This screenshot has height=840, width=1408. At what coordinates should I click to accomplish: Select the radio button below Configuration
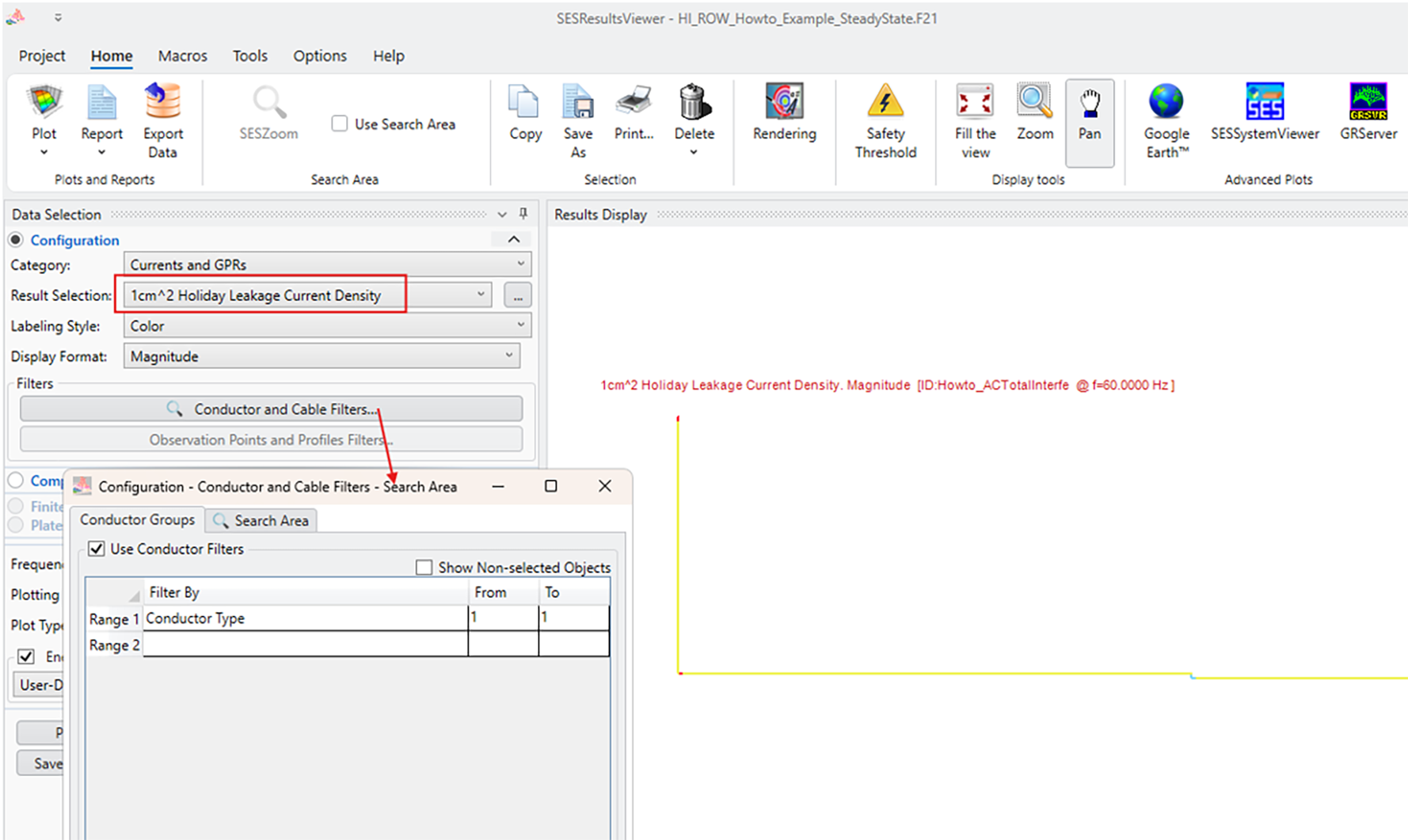pos(16,481)
